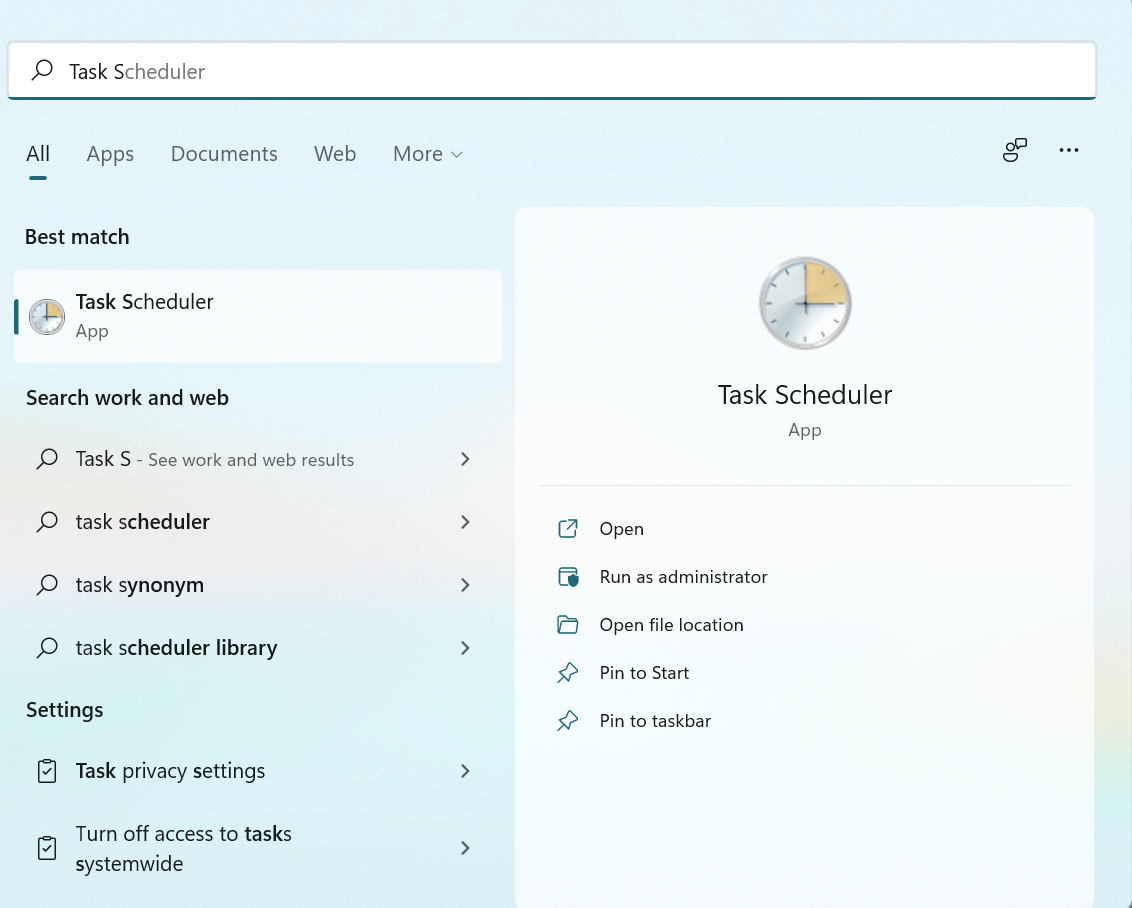1132x908 pixels.
Task: Click clipboard icon for Turn off access to tasks
Action: (47, 848)
